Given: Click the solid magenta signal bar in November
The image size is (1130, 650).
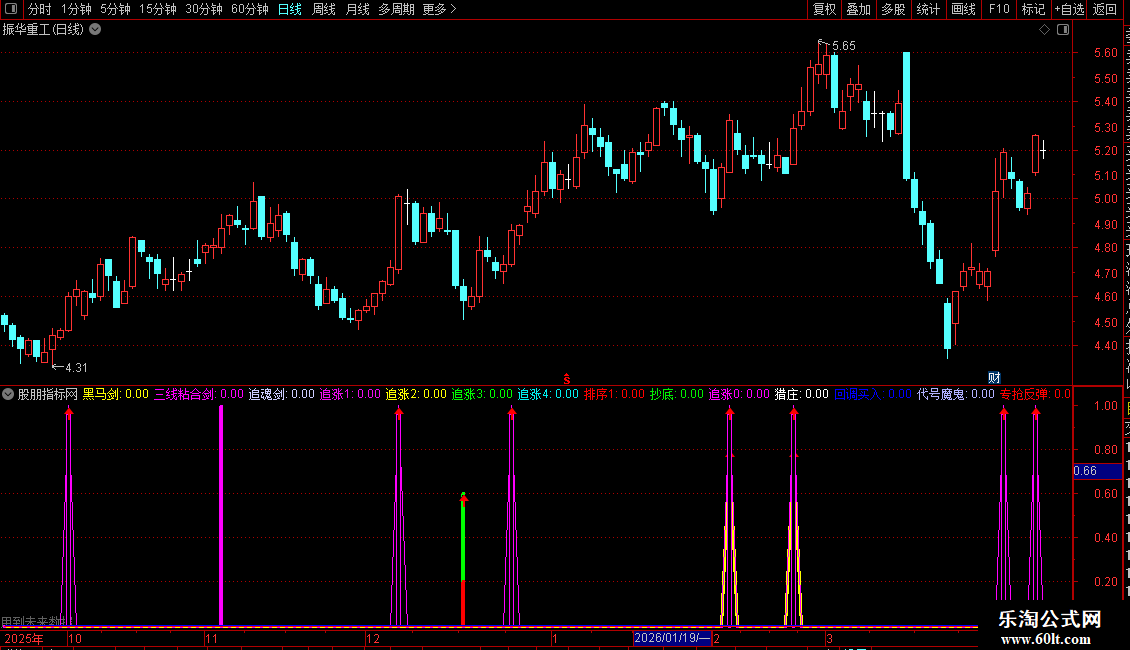Looking at the screenshot, I should pos(221,515).
